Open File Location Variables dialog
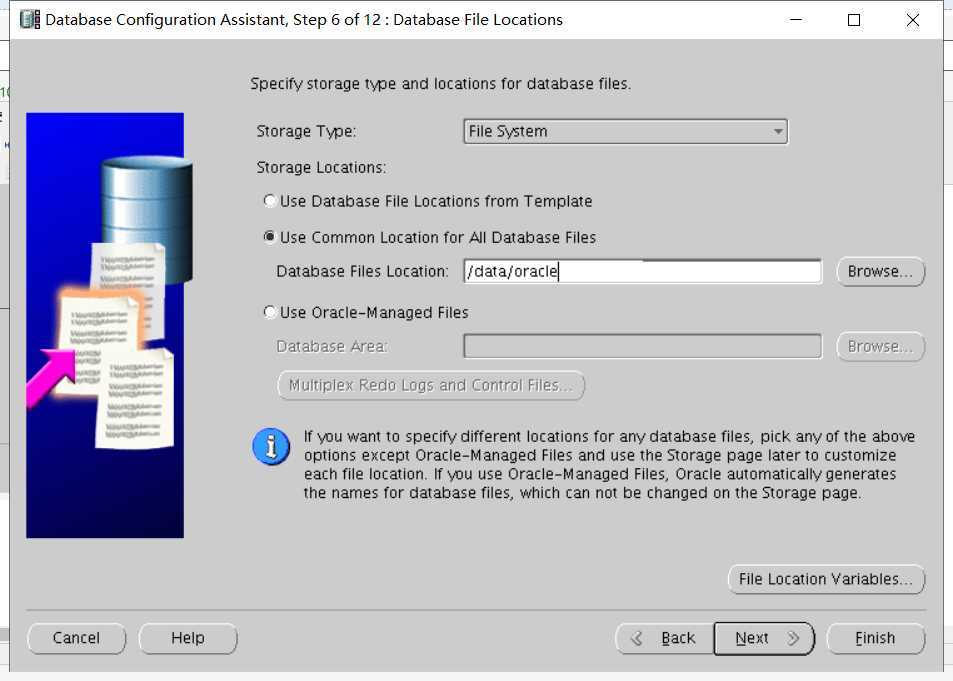The image size is (953, 681). tap(826, 579)
